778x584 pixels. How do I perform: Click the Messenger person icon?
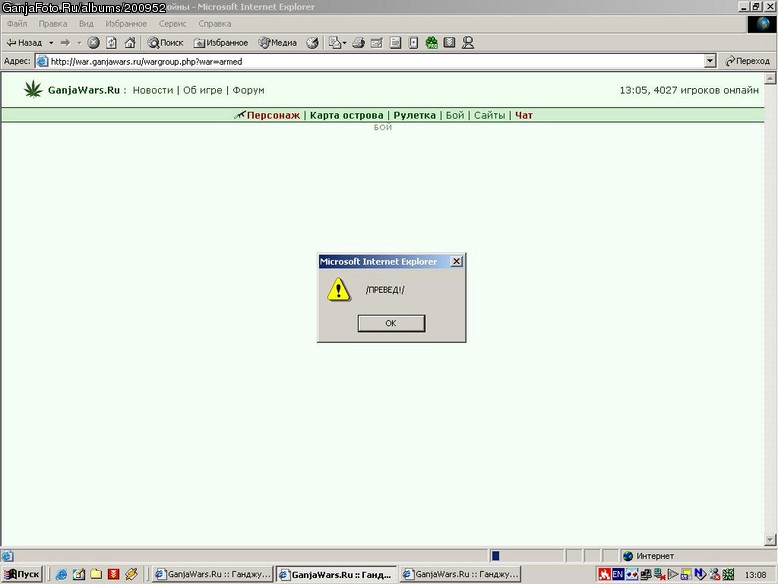click(x=467, y=43)
